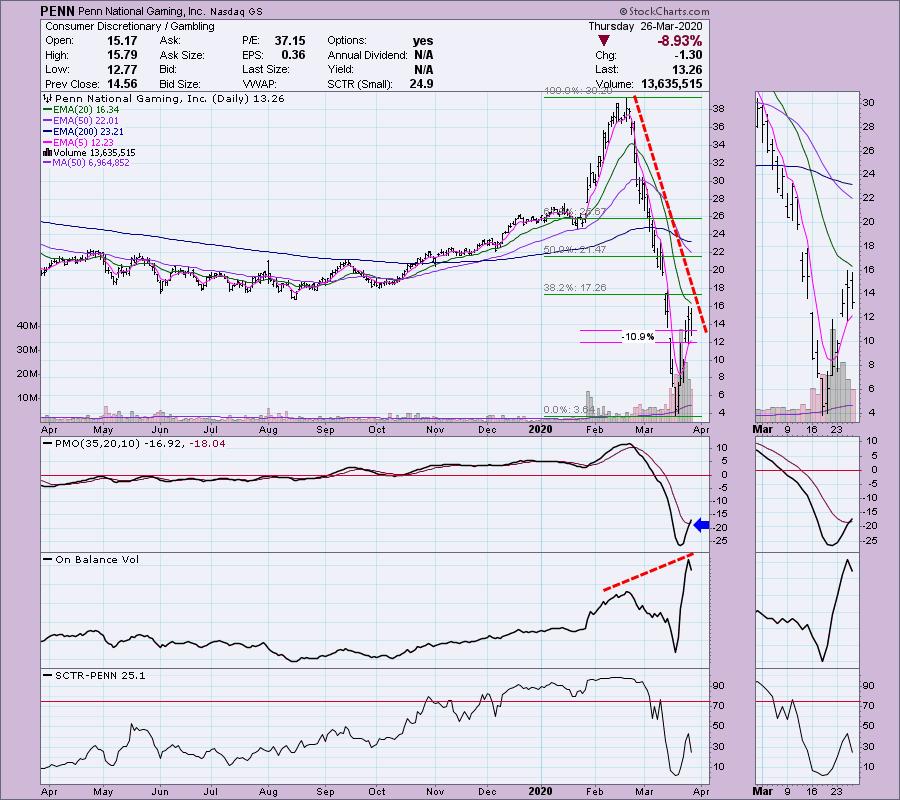This screenshot has height=800, width=900.
Task: Click the P/E value 37.15
Action: coord(290,41)
